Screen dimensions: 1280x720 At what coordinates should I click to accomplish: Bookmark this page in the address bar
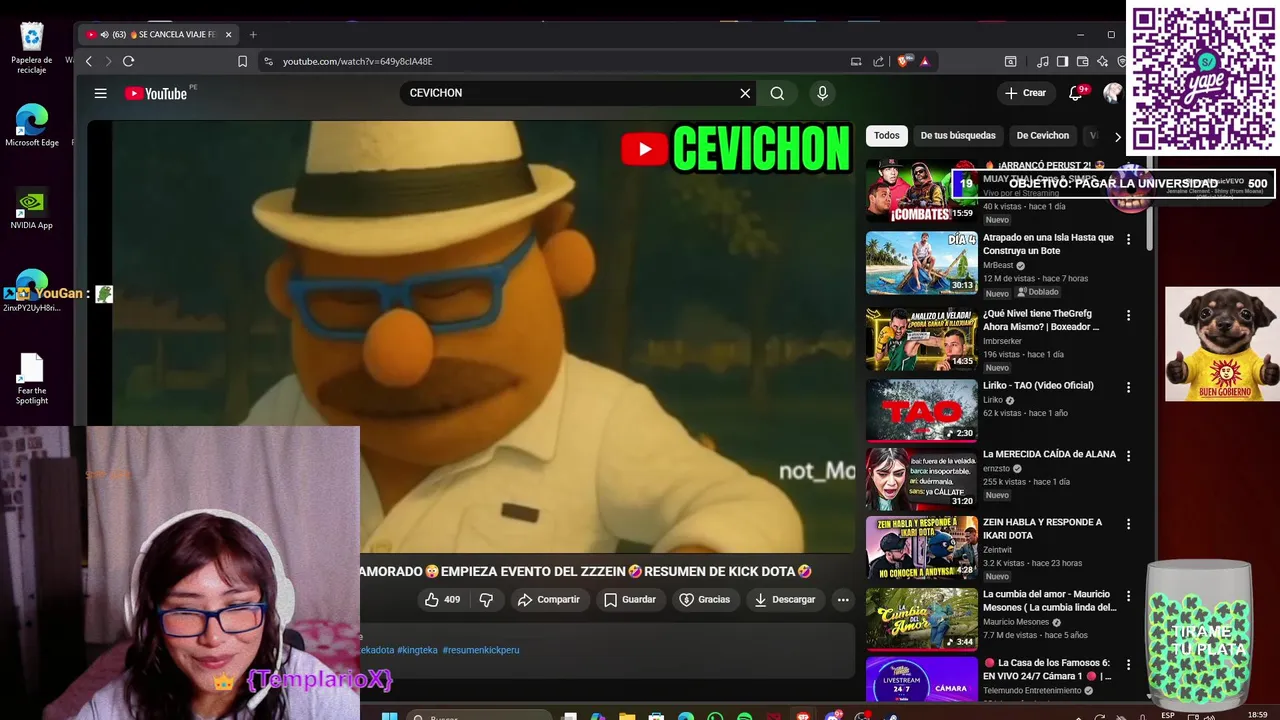click(x=242, y=61)
